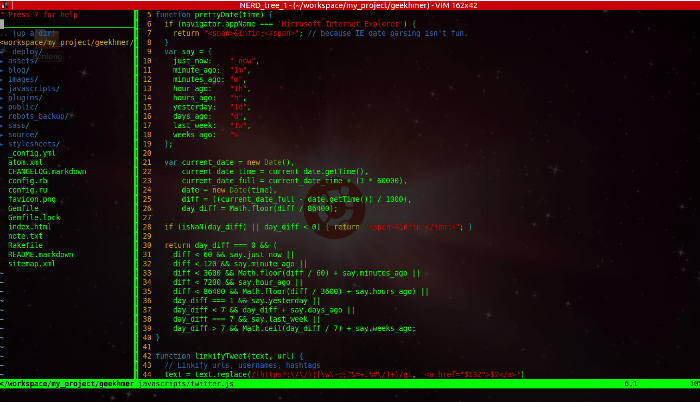Click 'yesterday:' key on line 15
The width and height of the screenshot is (700, 402).
195,107
